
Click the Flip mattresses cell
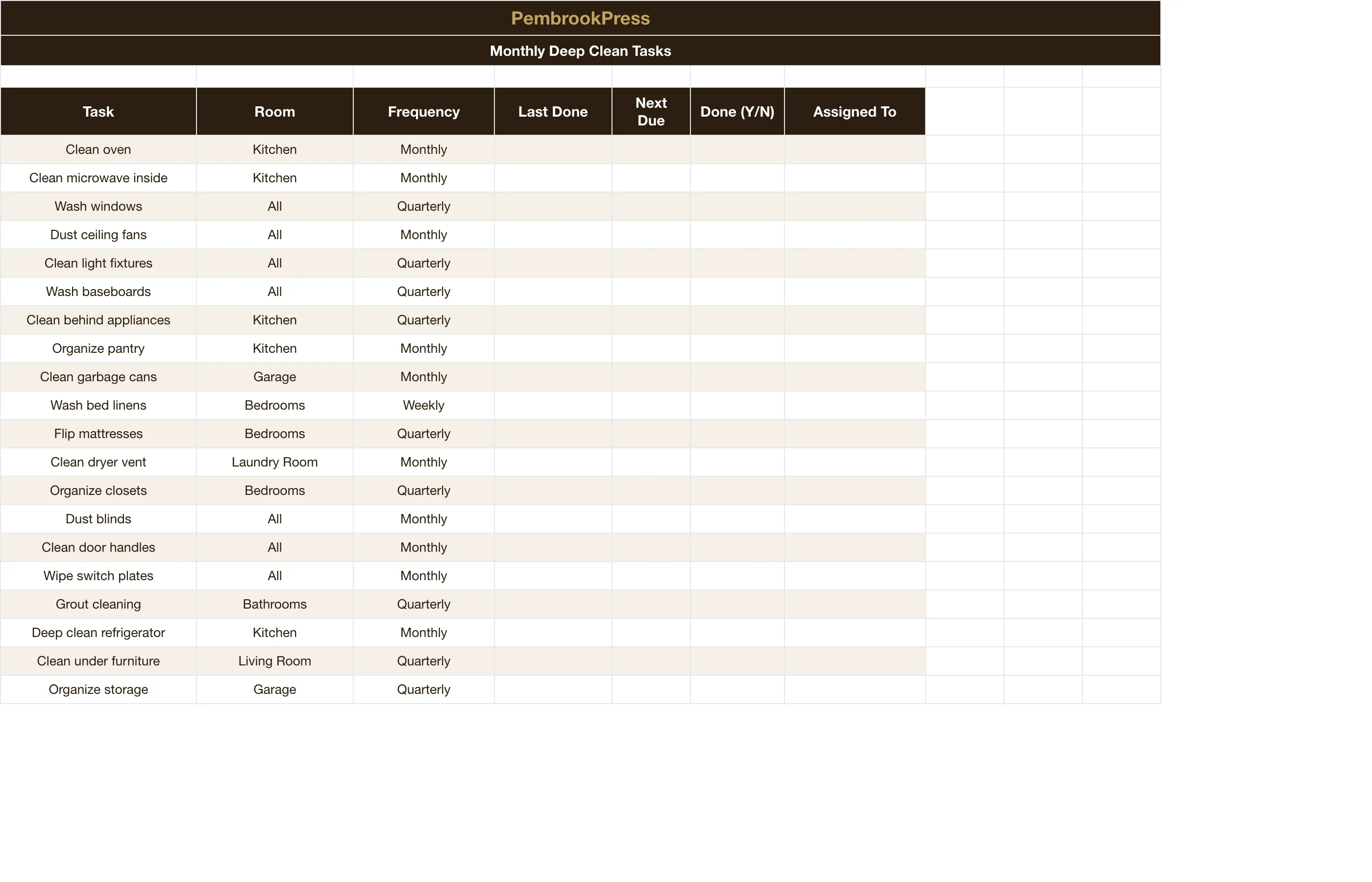tap(98, 434)
